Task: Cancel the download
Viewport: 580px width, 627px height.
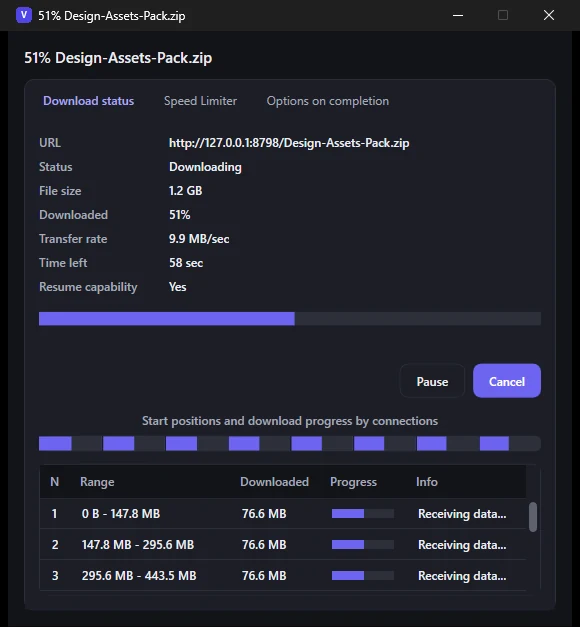Action: (507, 381)
